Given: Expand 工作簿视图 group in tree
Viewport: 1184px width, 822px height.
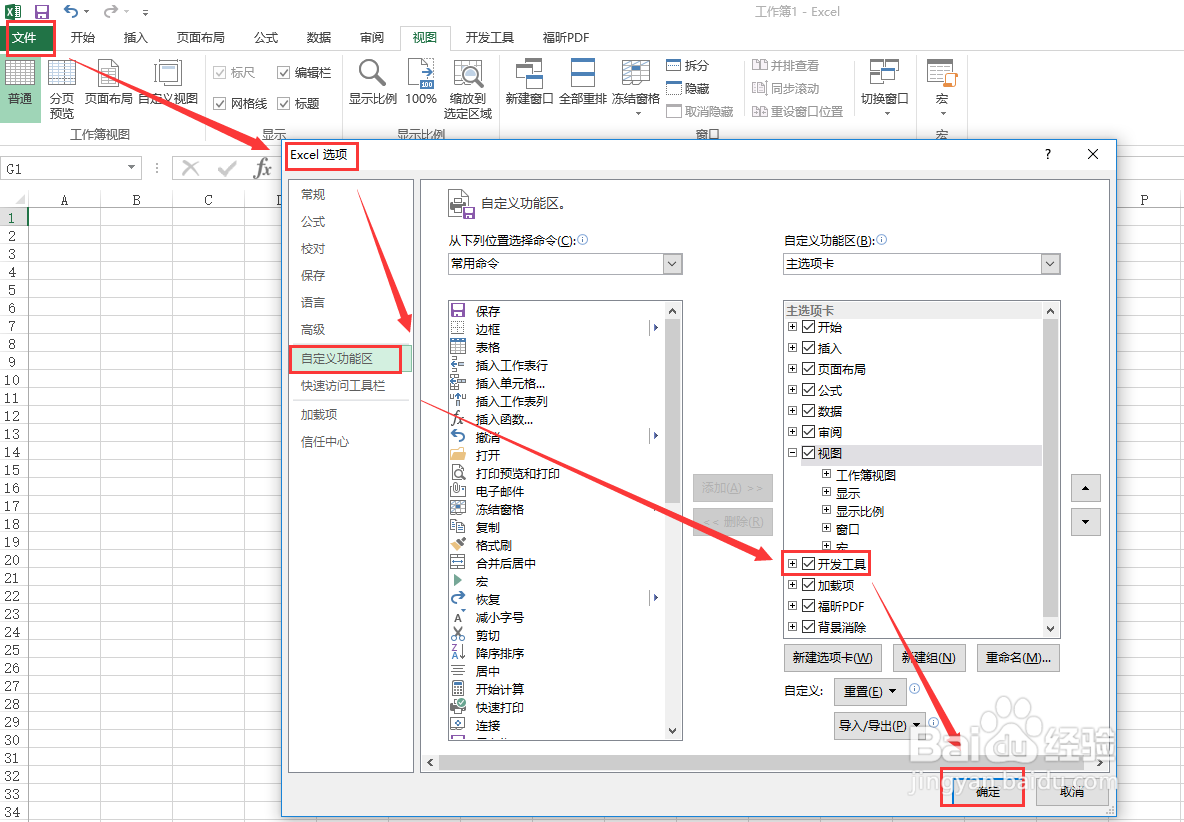Looking at the screenshot, I should click(827, 474).
